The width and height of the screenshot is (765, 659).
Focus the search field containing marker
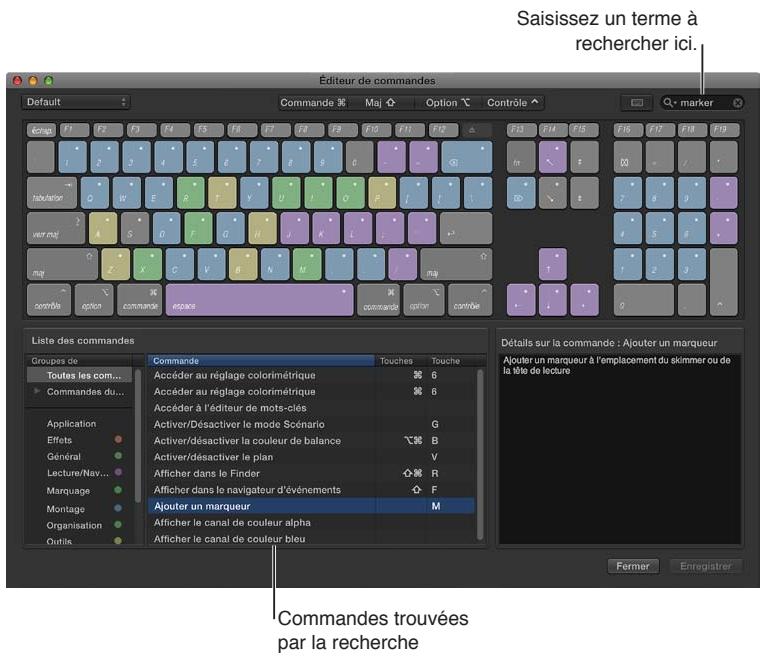tap(702, 102)
